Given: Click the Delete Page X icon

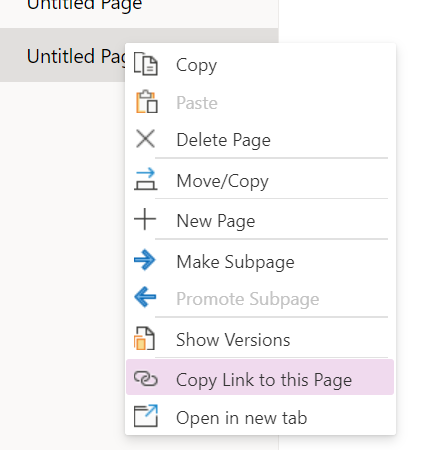Looking at the screenshot, I should coord(145,139).
